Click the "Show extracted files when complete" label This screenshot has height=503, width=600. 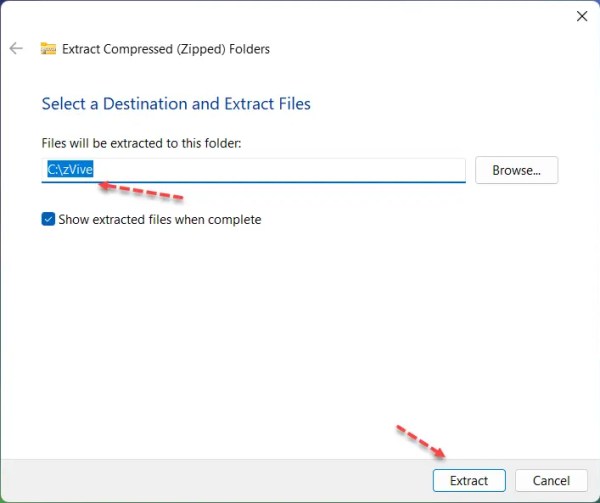(x=160, y=220)
